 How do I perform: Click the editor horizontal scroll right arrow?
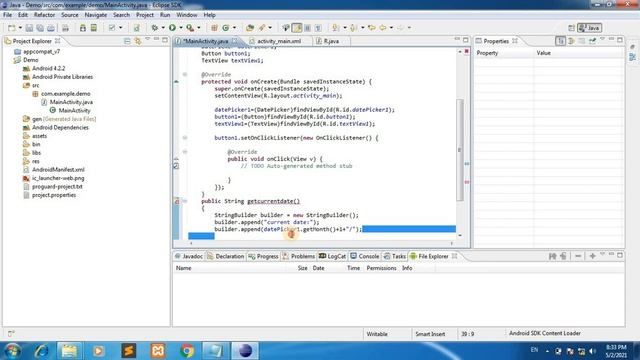[x=451, y=243]
